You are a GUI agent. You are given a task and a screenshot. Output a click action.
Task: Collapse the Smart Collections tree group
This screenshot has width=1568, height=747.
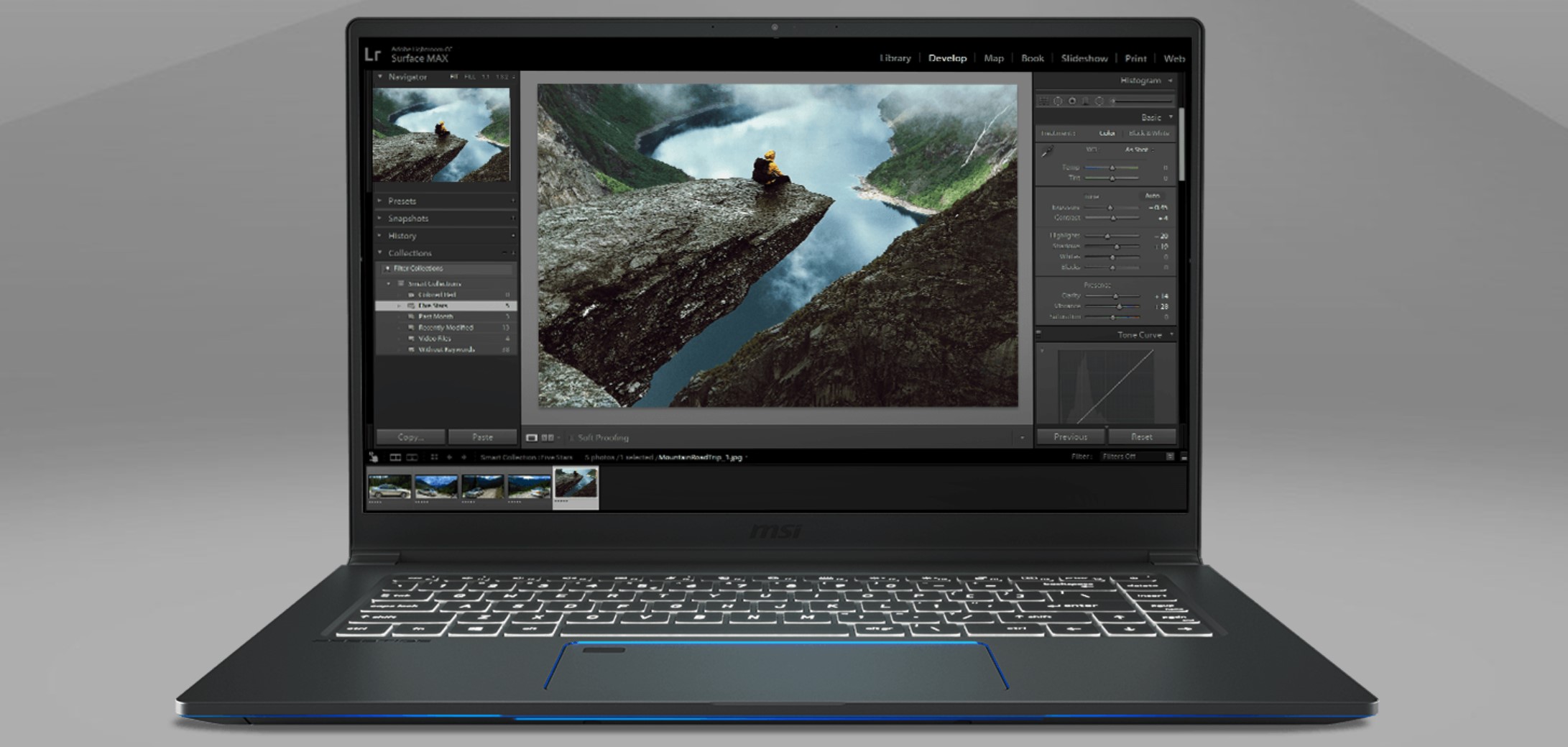pos(389,283)
